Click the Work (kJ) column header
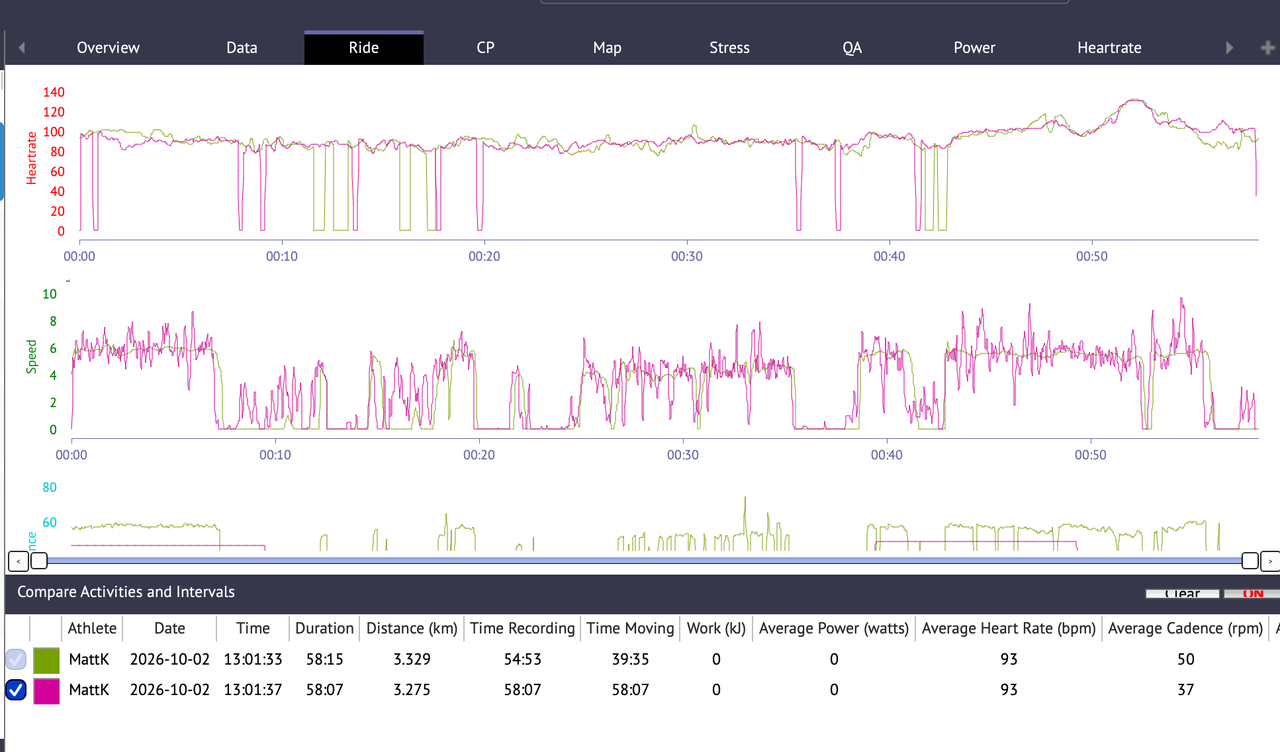 [x=716, y=628]
